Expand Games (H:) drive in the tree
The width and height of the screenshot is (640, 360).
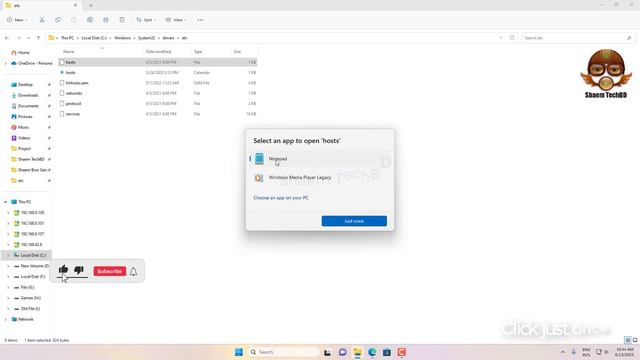pyautogui.click(x=8, y=298)
